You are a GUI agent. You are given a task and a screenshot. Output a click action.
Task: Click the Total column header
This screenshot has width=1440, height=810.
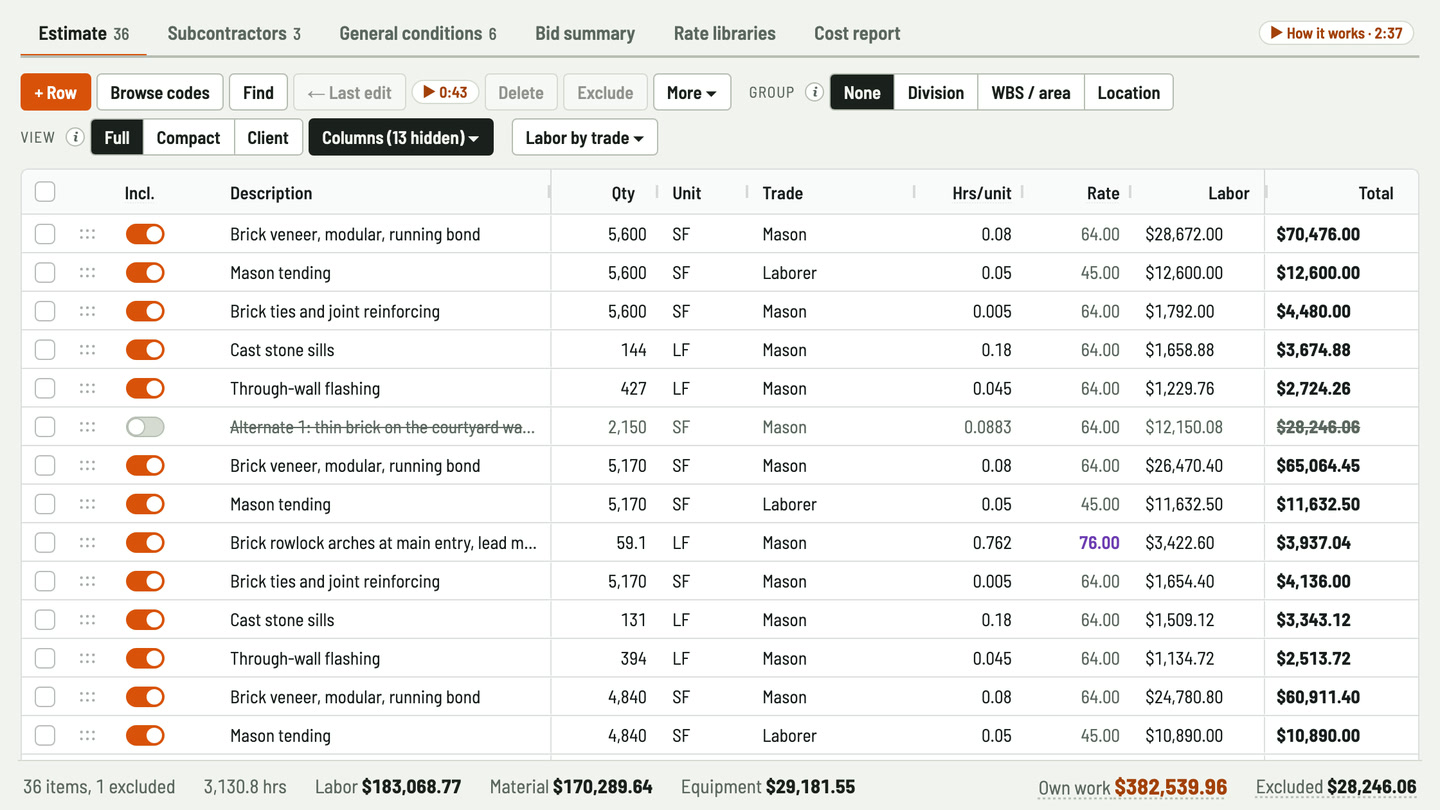(x=1376, y=193)
